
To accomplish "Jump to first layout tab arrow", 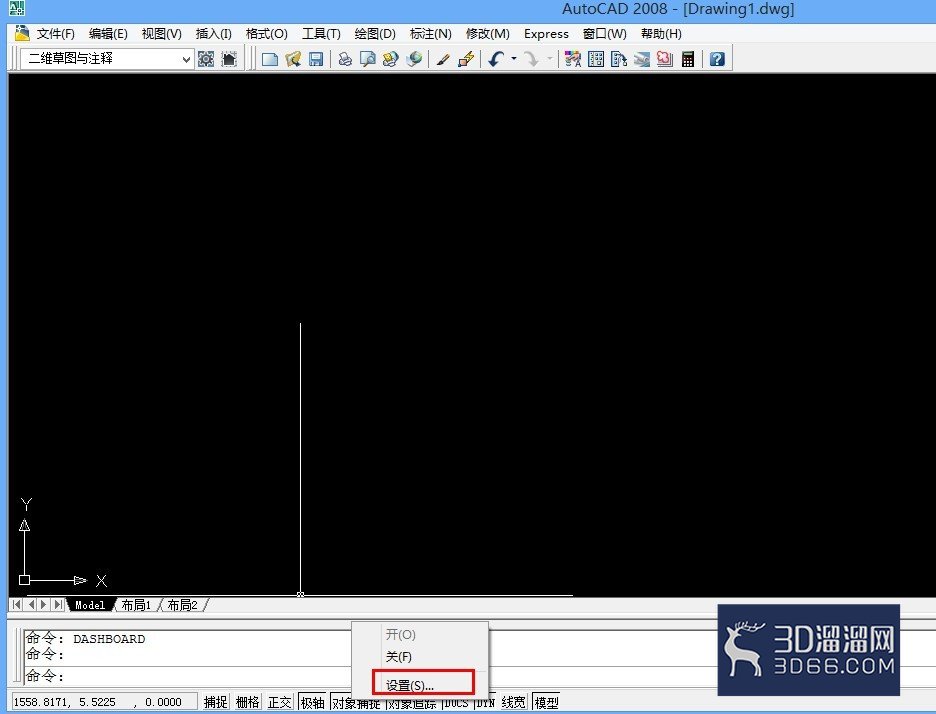I will [x=17, y=604].
